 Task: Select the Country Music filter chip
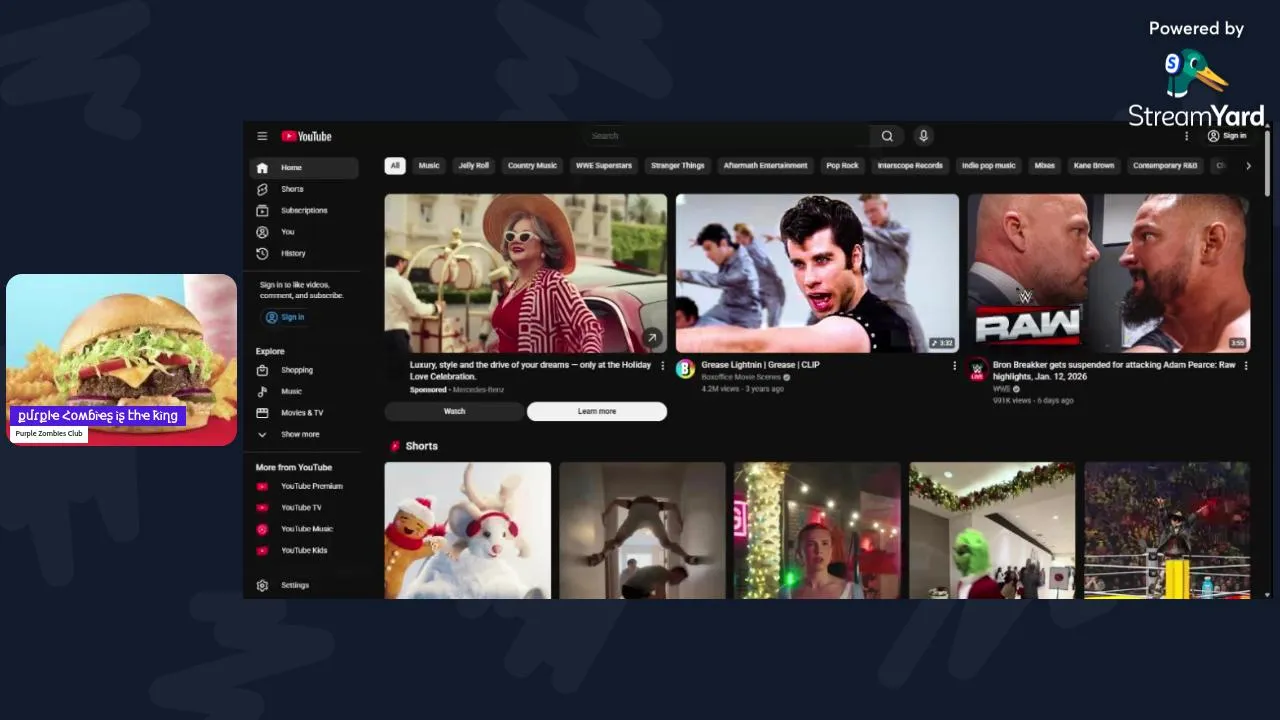point(532,166)
